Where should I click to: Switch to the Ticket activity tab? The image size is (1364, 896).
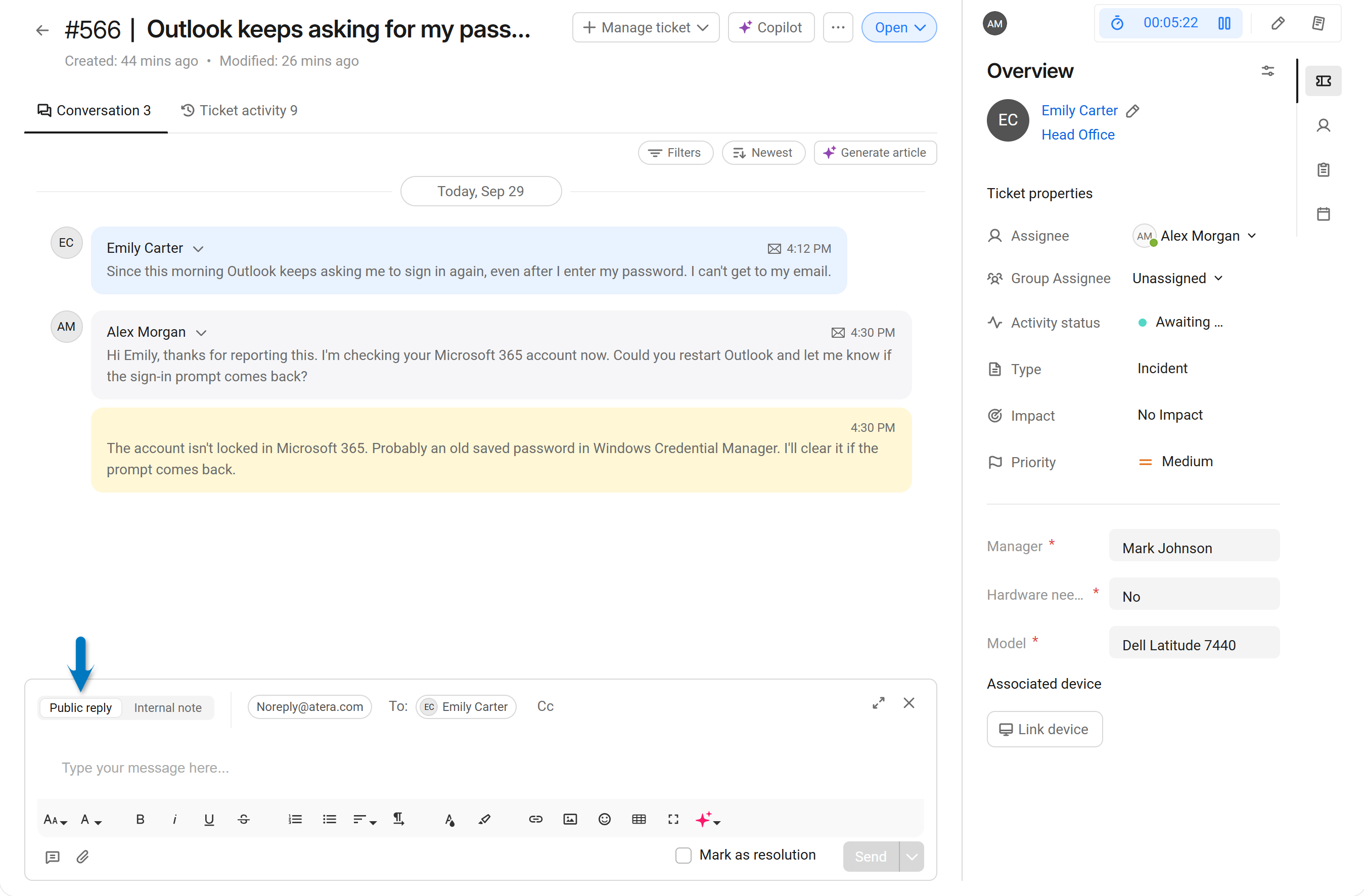240,110
